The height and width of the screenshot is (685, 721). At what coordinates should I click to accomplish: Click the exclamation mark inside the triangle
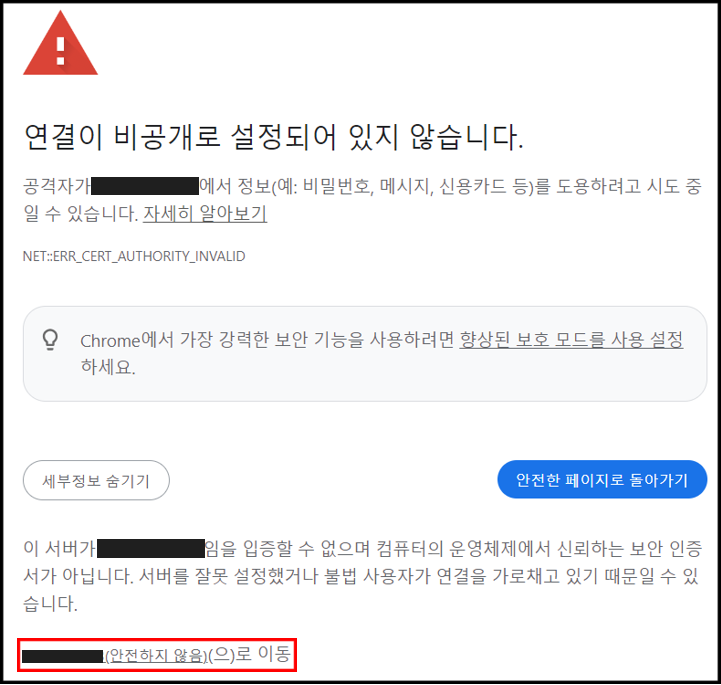(60, 51)
